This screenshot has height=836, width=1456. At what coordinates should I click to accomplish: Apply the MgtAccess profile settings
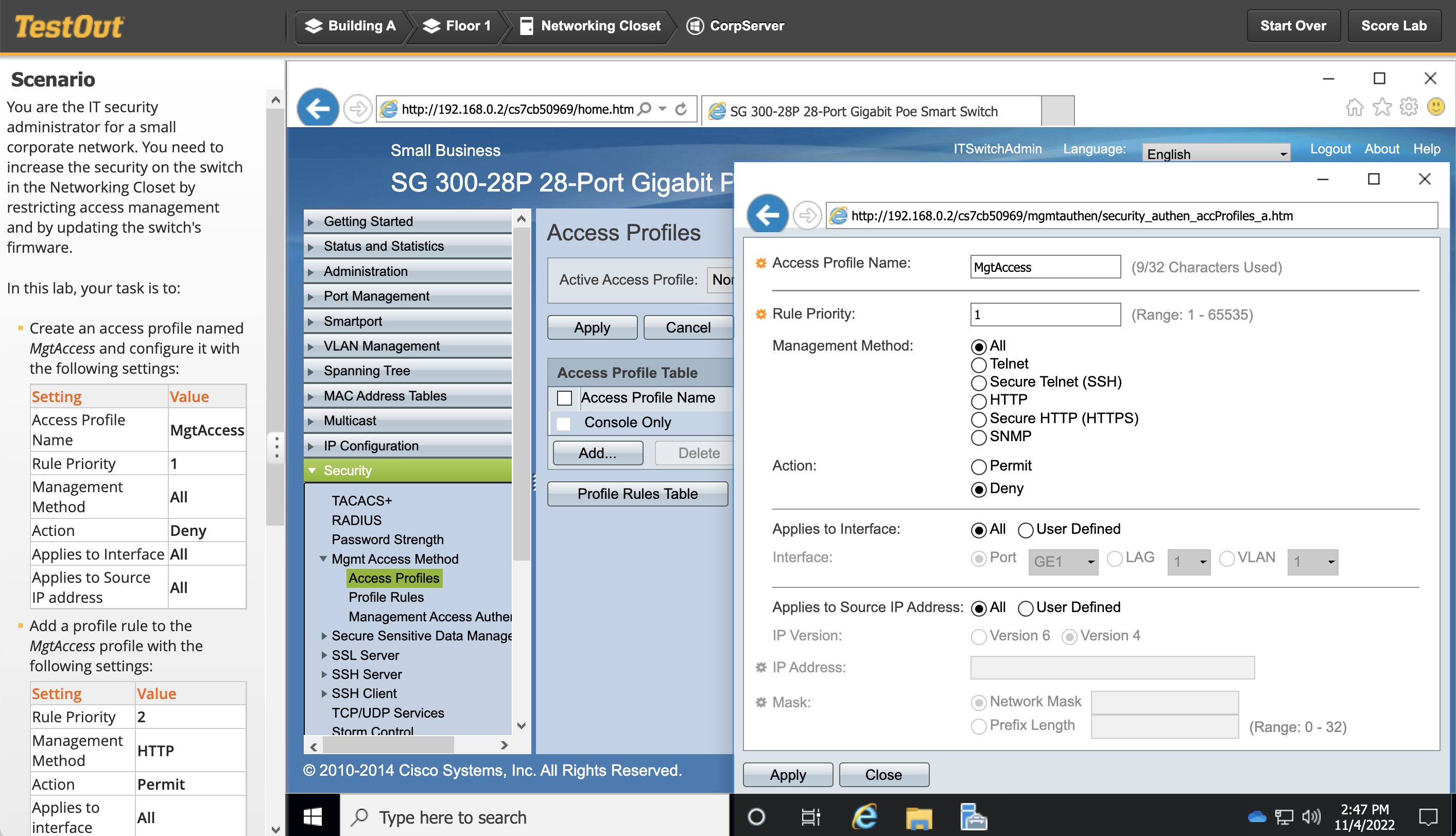pos(788,775)
